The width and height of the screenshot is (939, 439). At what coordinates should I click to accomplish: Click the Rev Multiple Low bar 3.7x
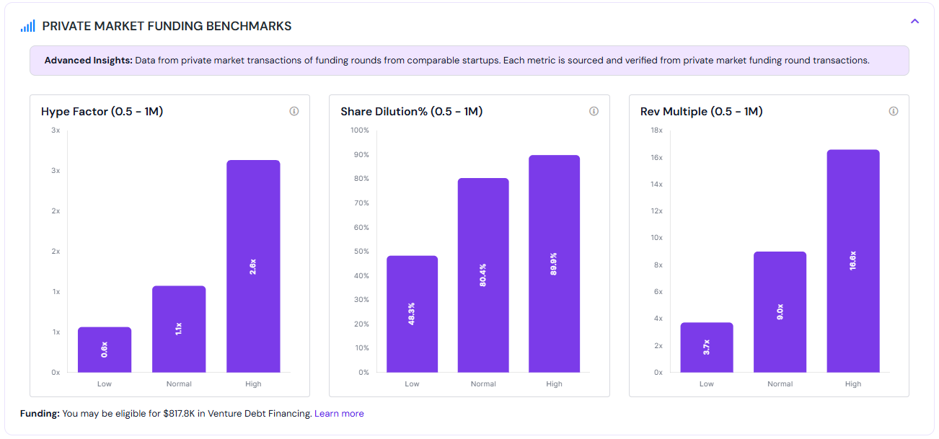click(707, 347)
